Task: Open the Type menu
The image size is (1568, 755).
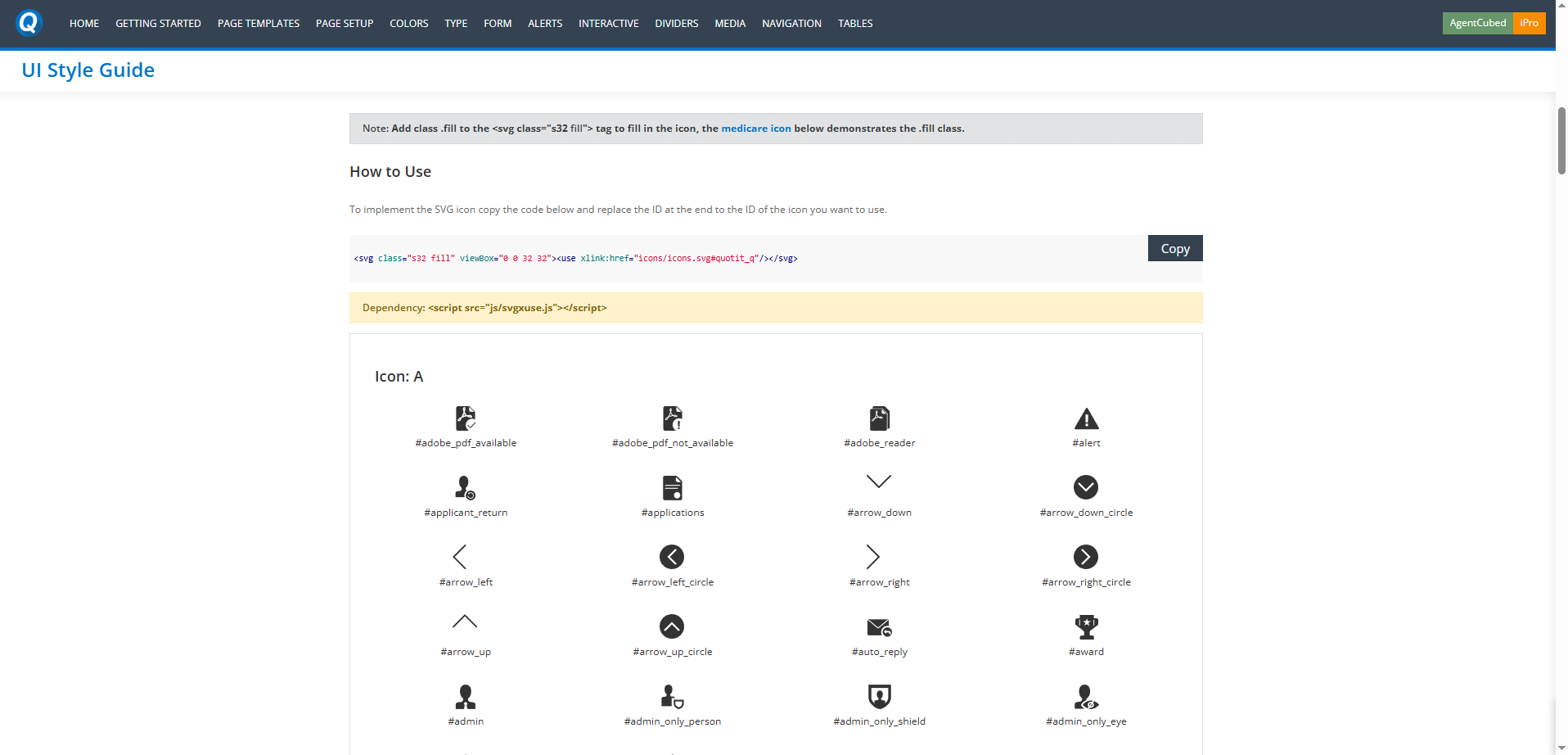Action: [x=456, y=23]
